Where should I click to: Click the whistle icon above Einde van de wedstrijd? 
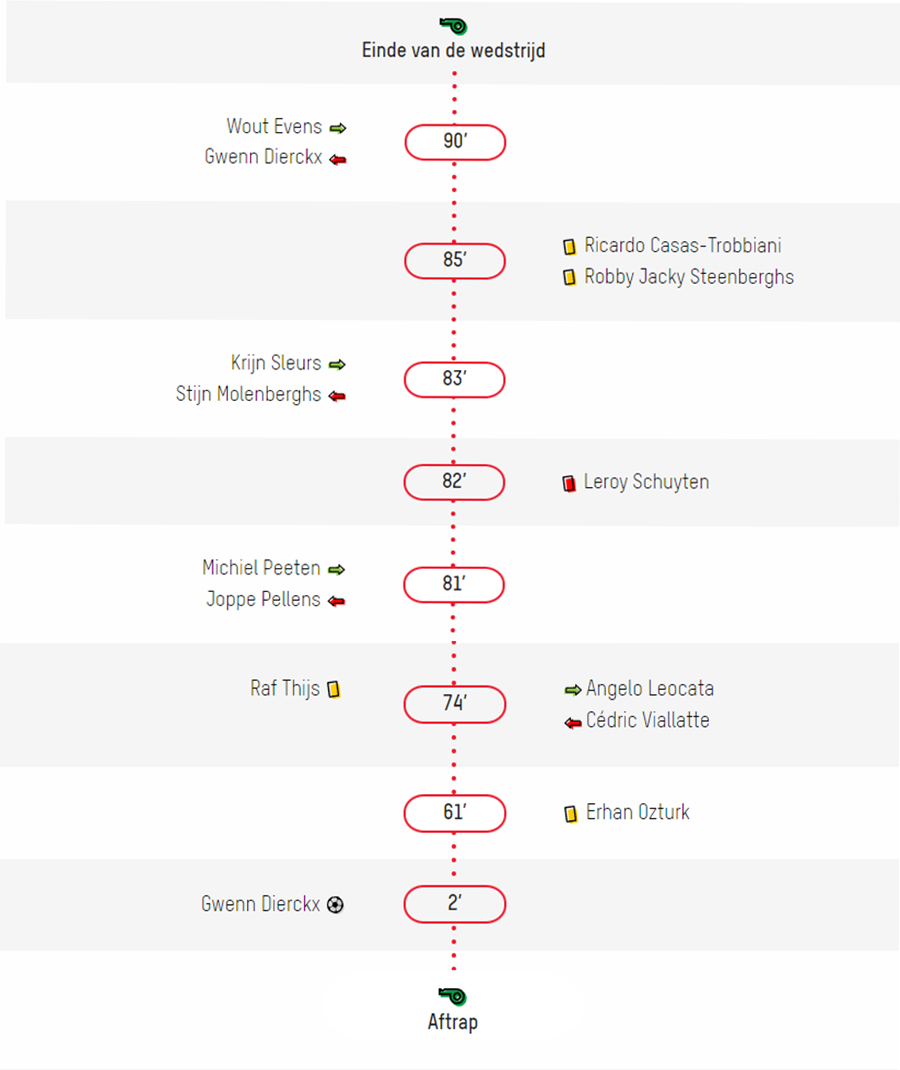pos(453,26)
